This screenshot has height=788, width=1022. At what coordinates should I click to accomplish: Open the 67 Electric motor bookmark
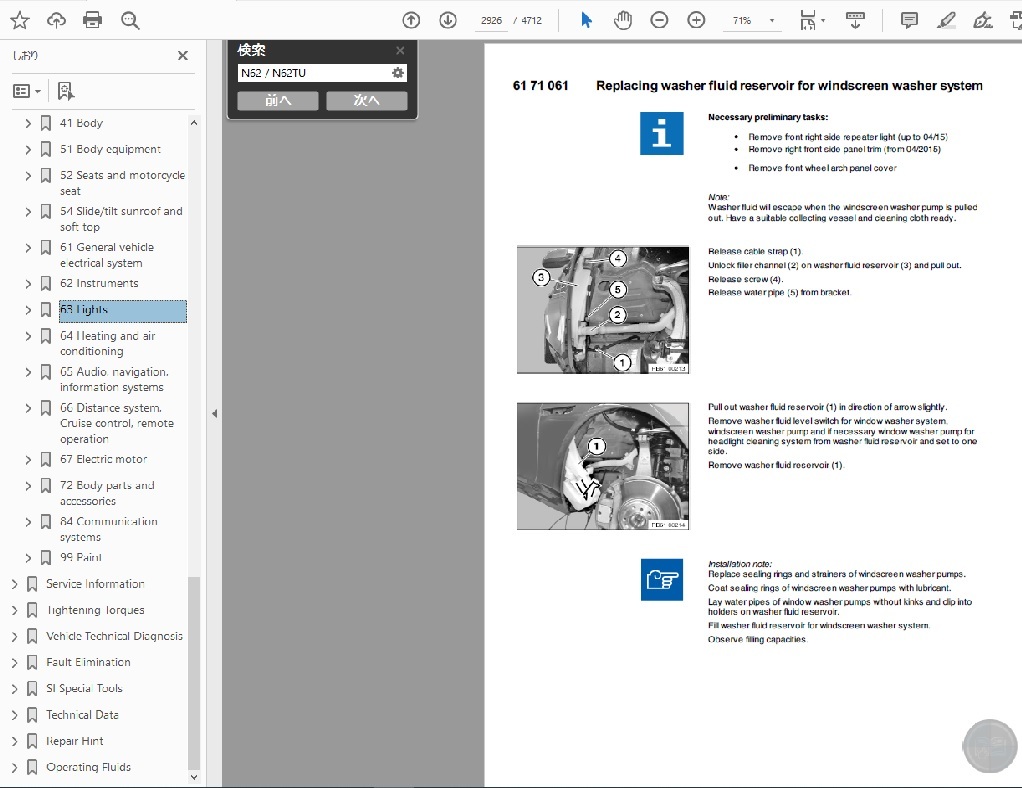(x=104, y=460)
